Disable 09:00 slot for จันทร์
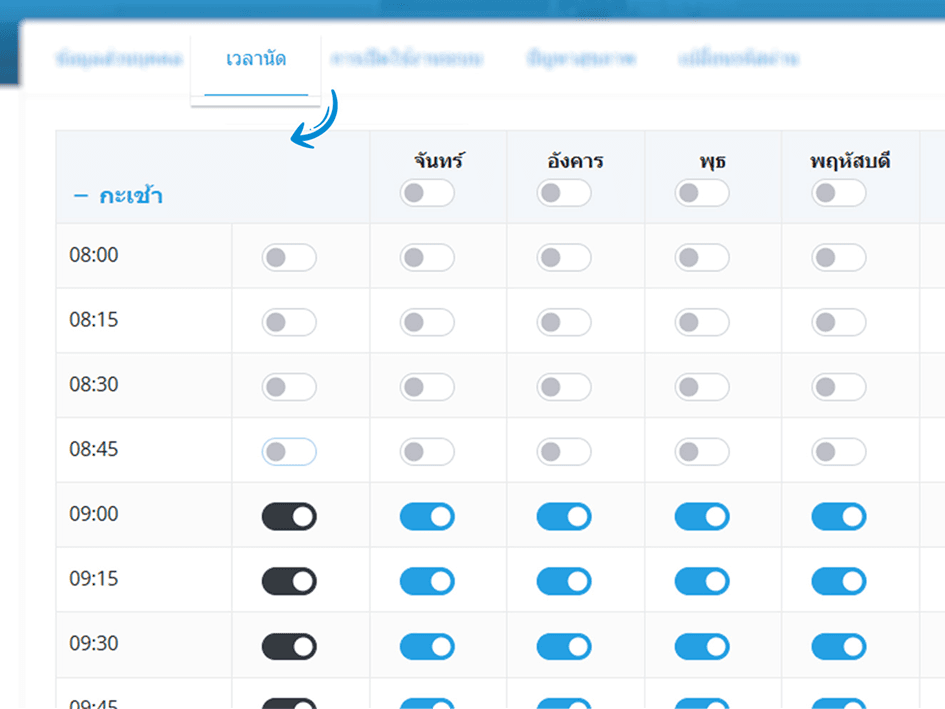The width and height of the screenshot is (945, 709). 427,517
